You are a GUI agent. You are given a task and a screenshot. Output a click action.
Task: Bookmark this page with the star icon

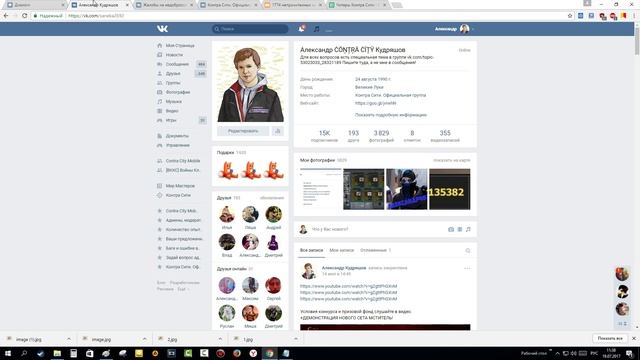point(570,16)
